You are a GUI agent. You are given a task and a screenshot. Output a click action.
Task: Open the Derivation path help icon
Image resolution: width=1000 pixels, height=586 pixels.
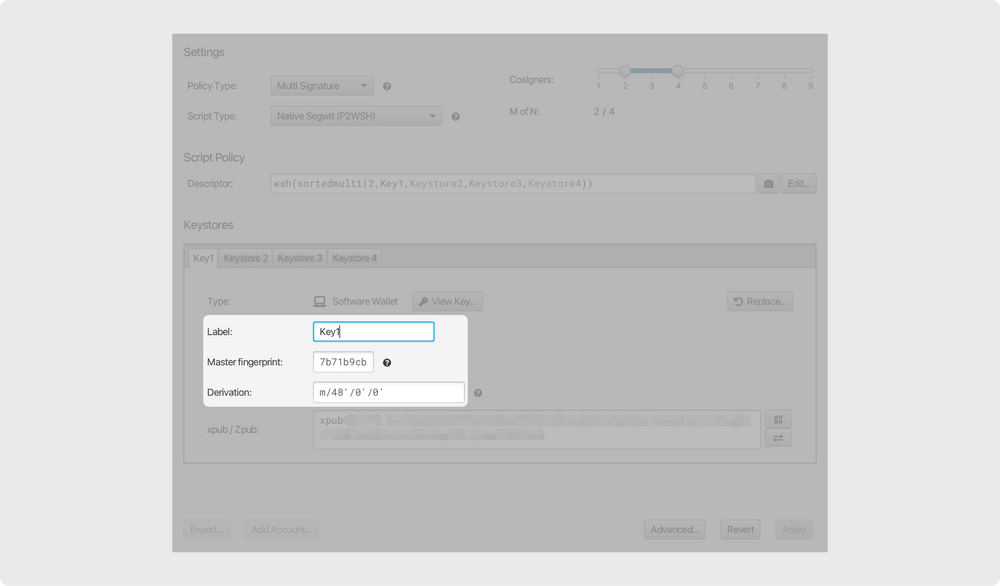click(477, 392)
